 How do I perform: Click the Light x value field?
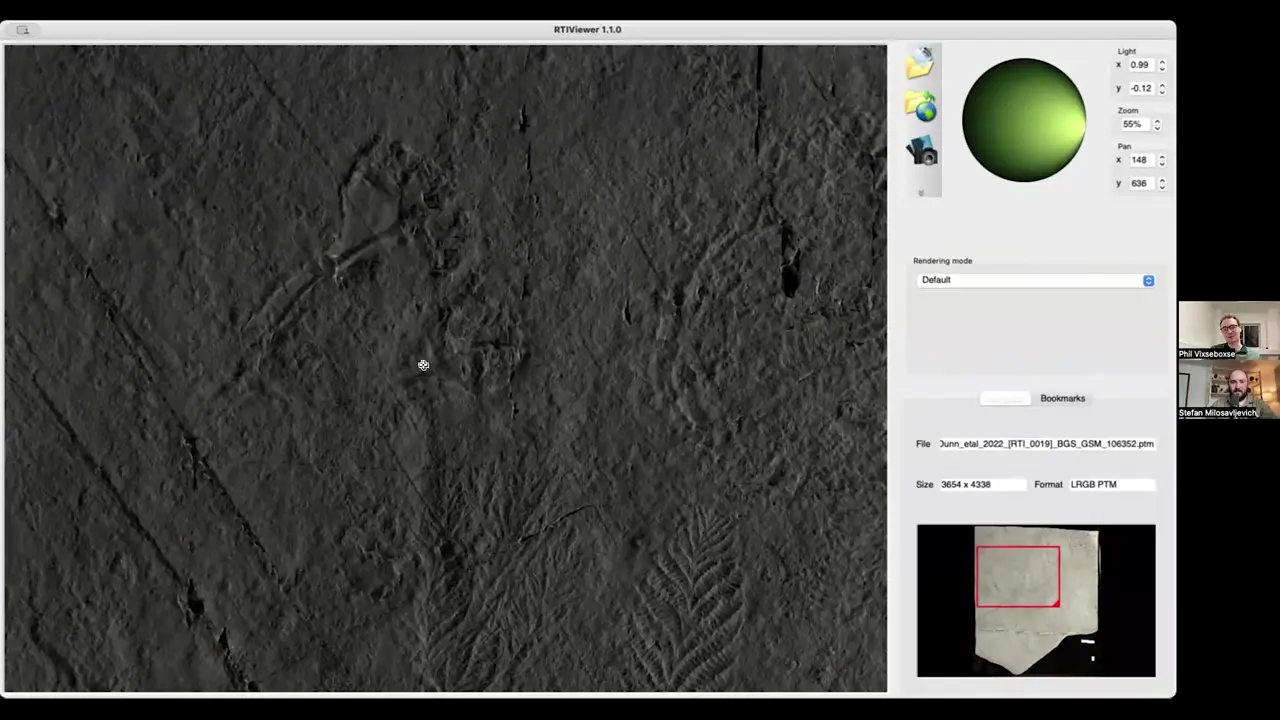[x=1141, y=65]
